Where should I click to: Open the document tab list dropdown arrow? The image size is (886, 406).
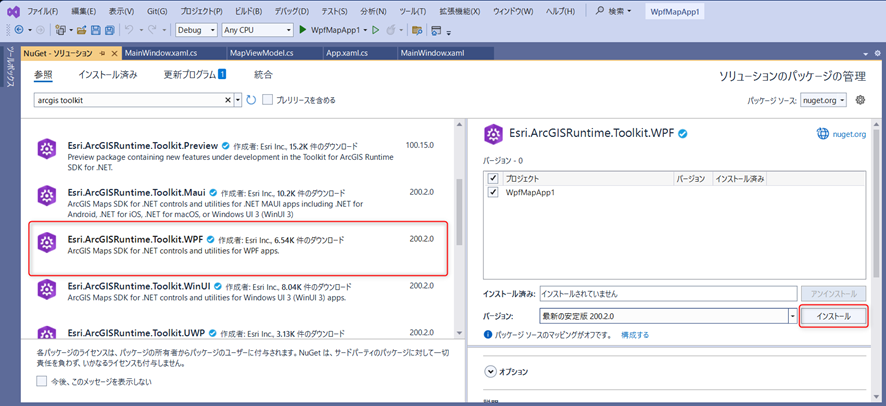[866, 54]
